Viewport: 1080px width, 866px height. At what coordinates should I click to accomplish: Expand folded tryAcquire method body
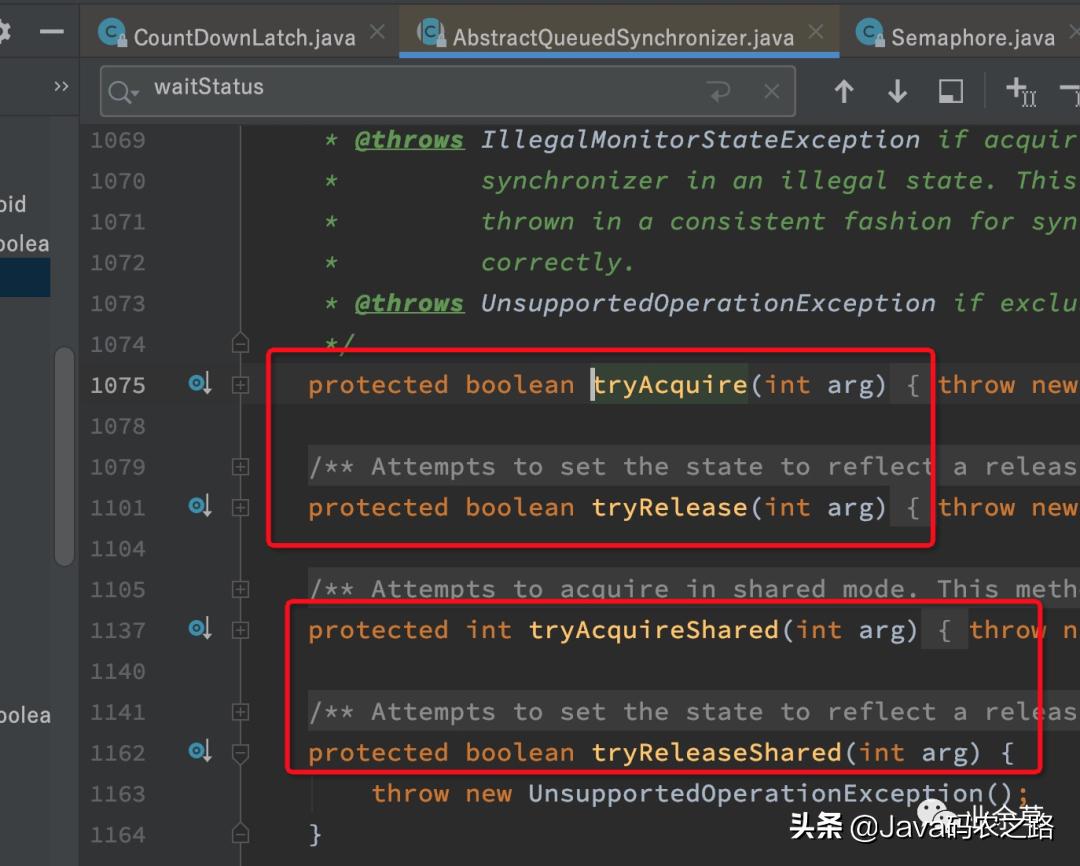[x=240, y=384]
